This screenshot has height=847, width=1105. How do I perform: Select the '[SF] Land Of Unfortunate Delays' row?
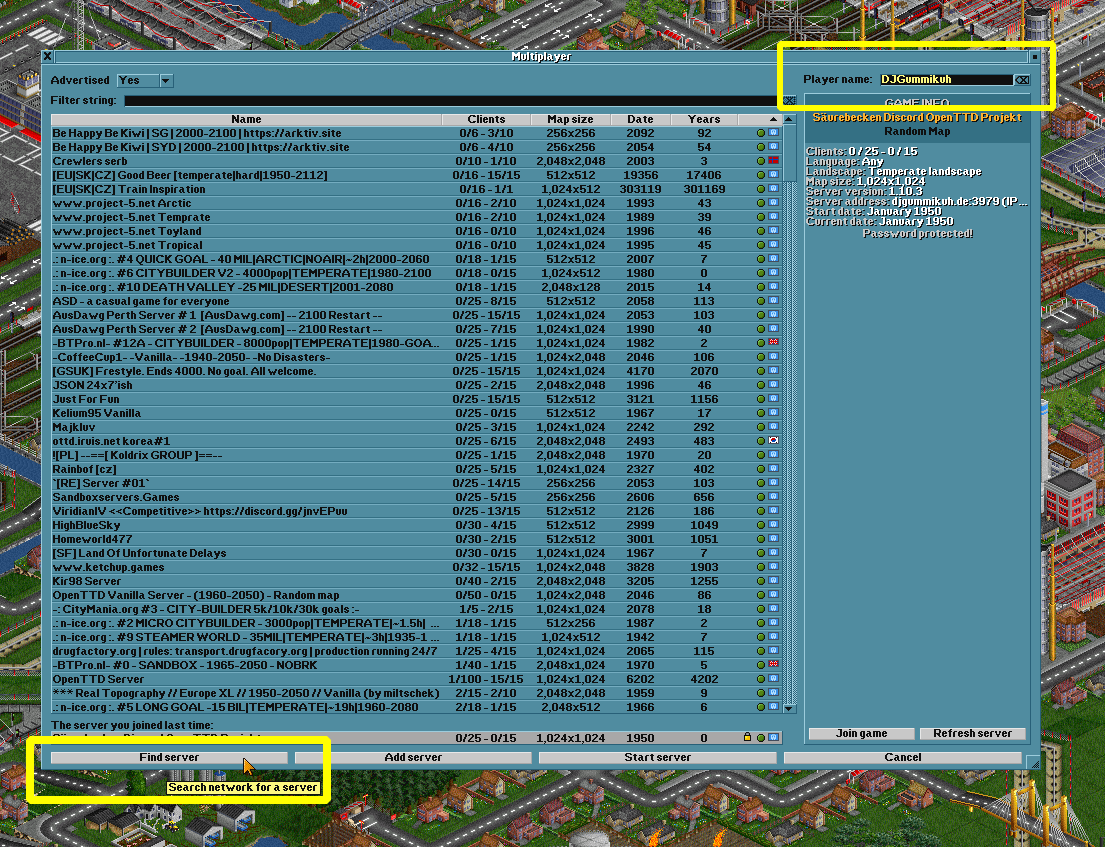416,553
